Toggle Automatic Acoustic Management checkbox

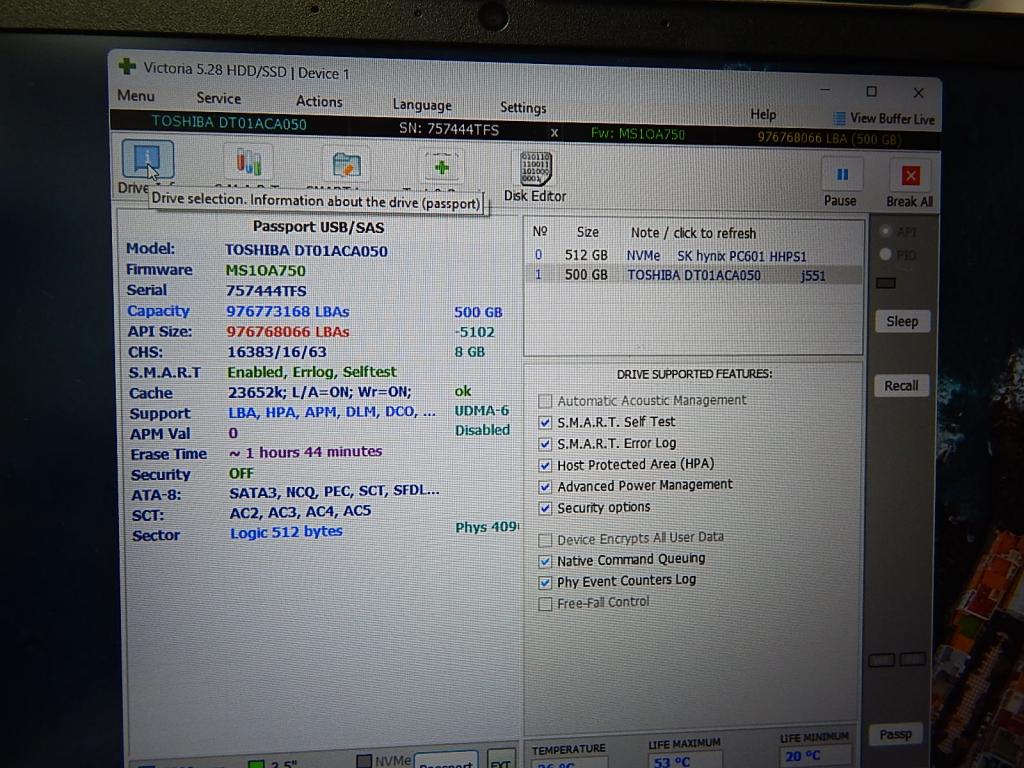(545, 400)
